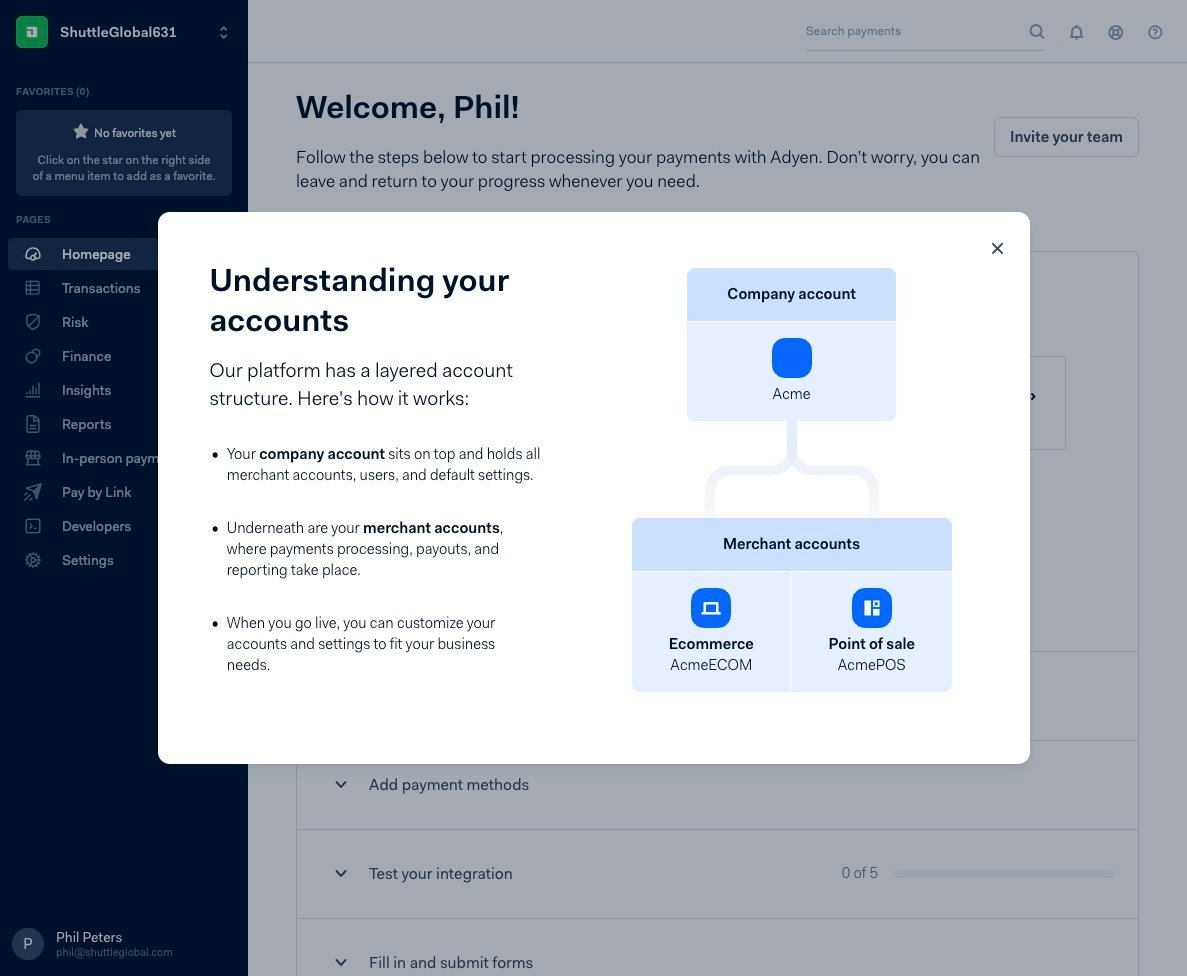1187x976 pixels.
Task: Open the support lifebuoy icon
Action: [x=1115, y=32]
